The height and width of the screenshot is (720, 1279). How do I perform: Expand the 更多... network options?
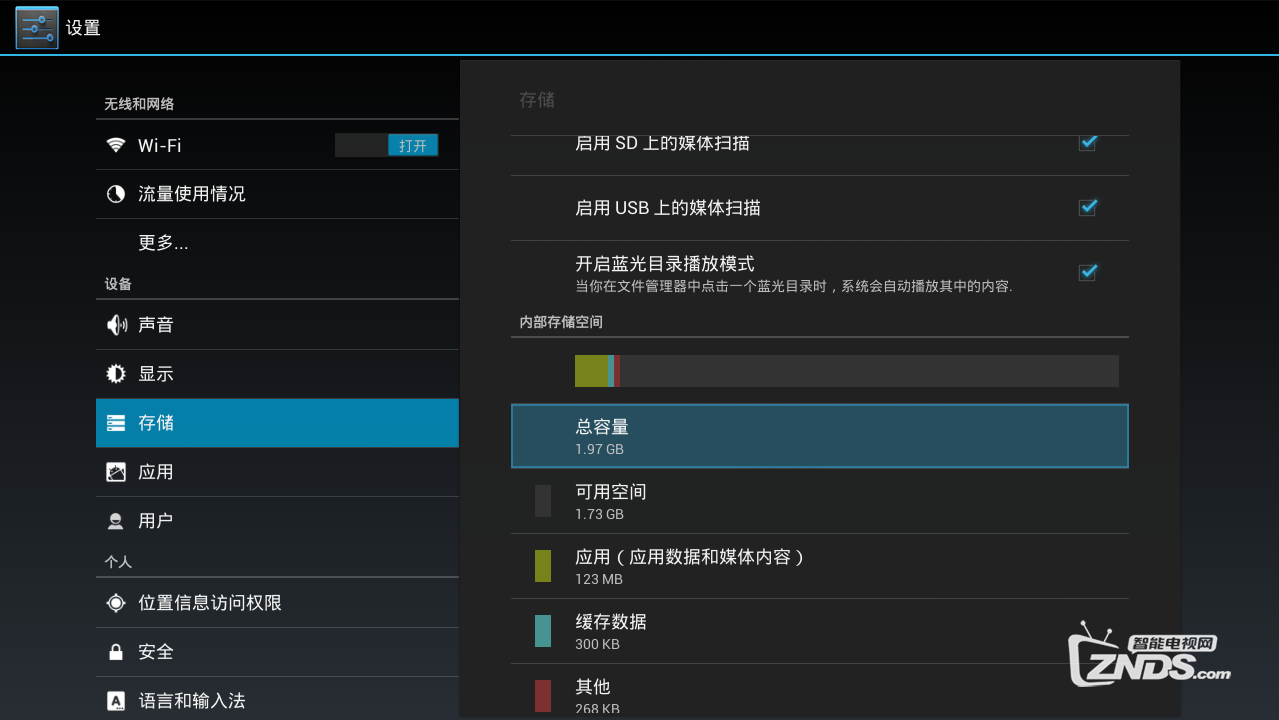[163, 243]
